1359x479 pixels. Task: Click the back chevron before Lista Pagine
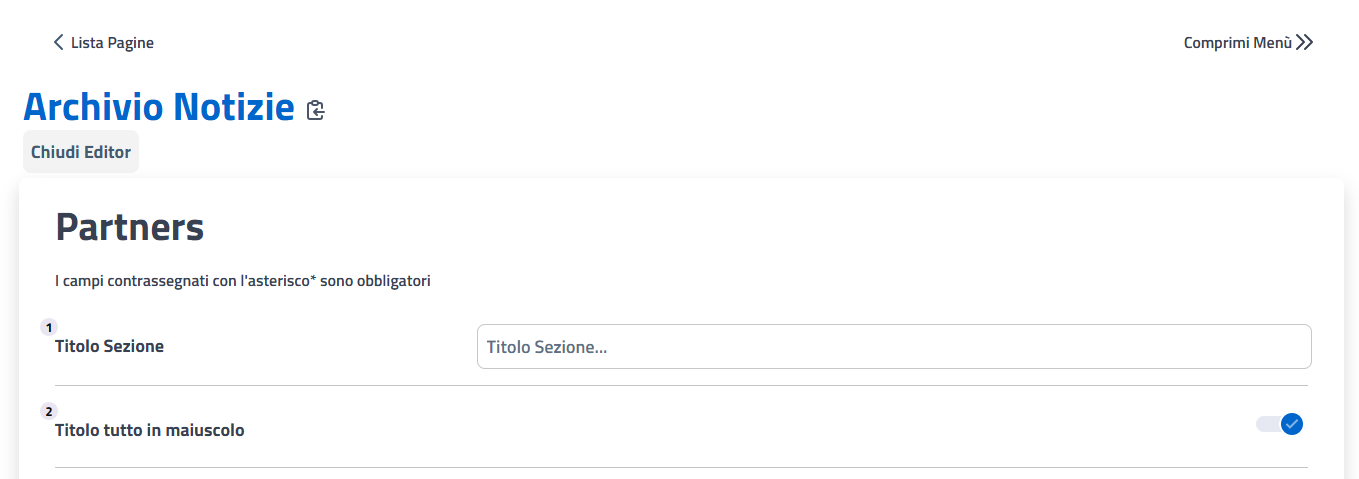pyautogui.click(x=58, y=42)
